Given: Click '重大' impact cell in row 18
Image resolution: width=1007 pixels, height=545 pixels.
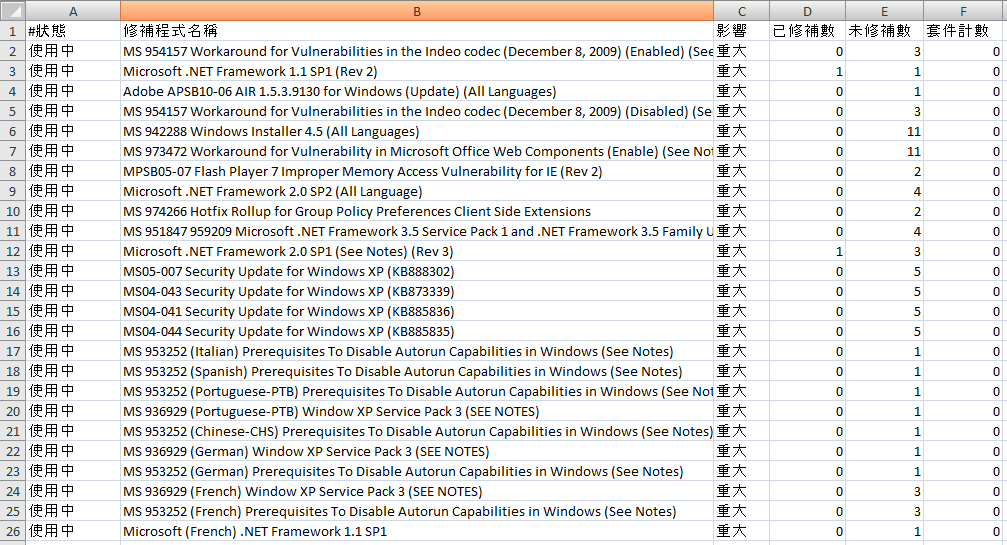Looking at the screenshot, I should [742, 371].
